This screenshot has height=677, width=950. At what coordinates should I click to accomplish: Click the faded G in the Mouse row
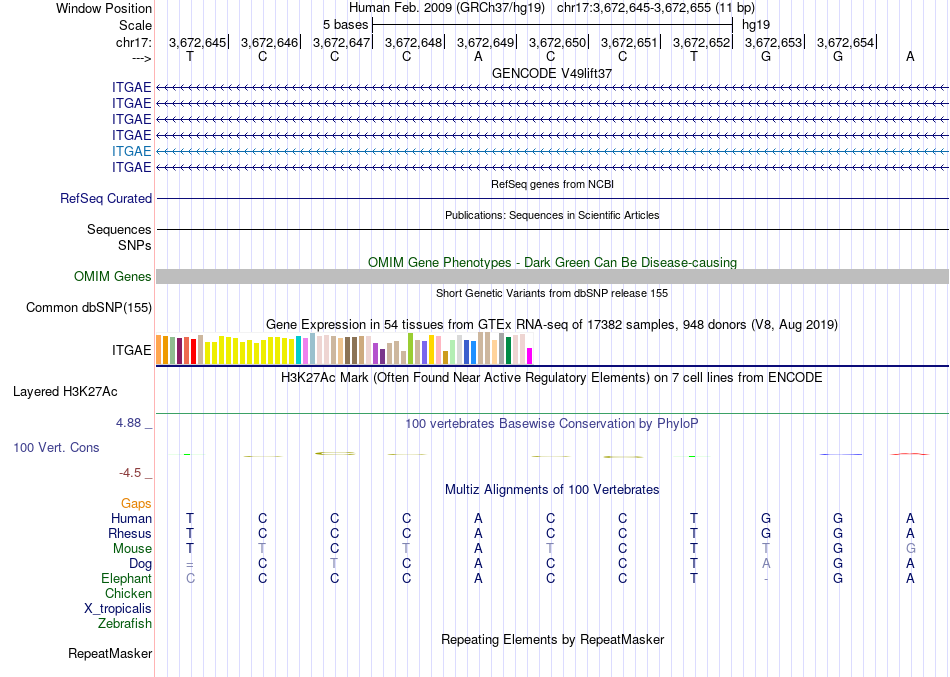[910, 549]
